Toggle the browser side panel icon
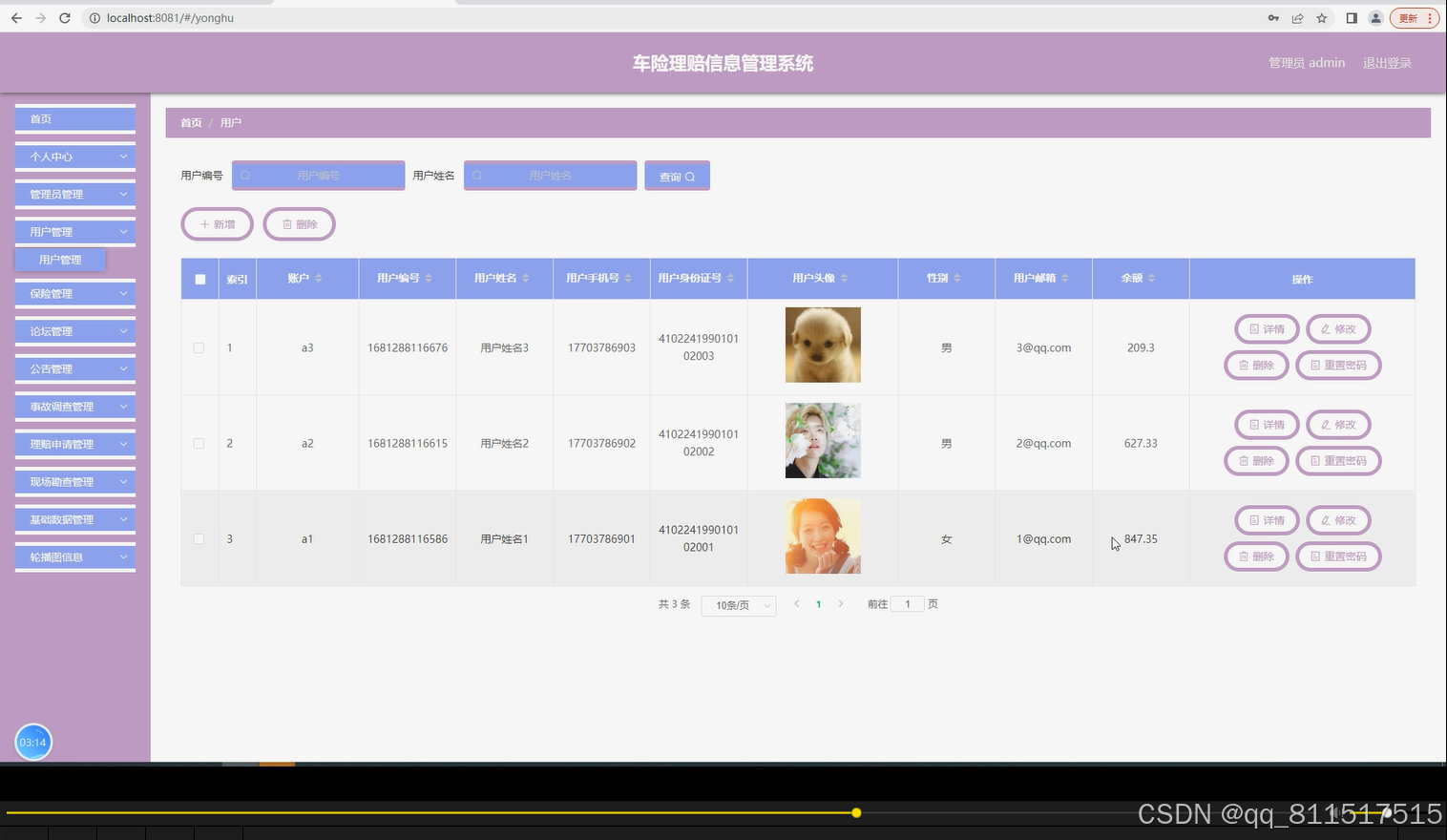1447x840 pixels. [1352, 18]
